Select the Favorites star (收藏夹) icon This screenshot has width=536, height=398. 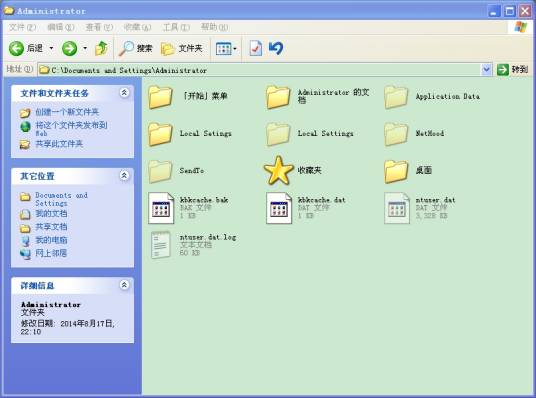278,170
